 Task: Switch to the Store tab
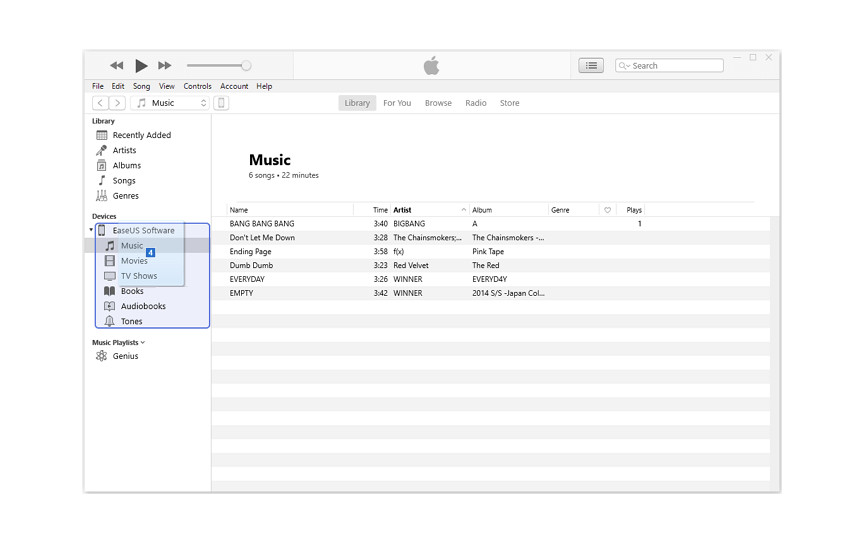point(509,103)
